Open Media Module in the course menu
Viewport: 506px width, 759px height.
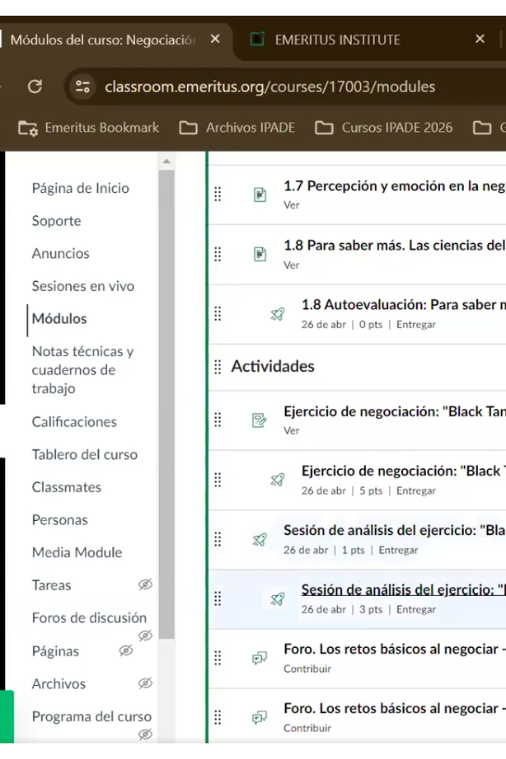coord(77,552)
